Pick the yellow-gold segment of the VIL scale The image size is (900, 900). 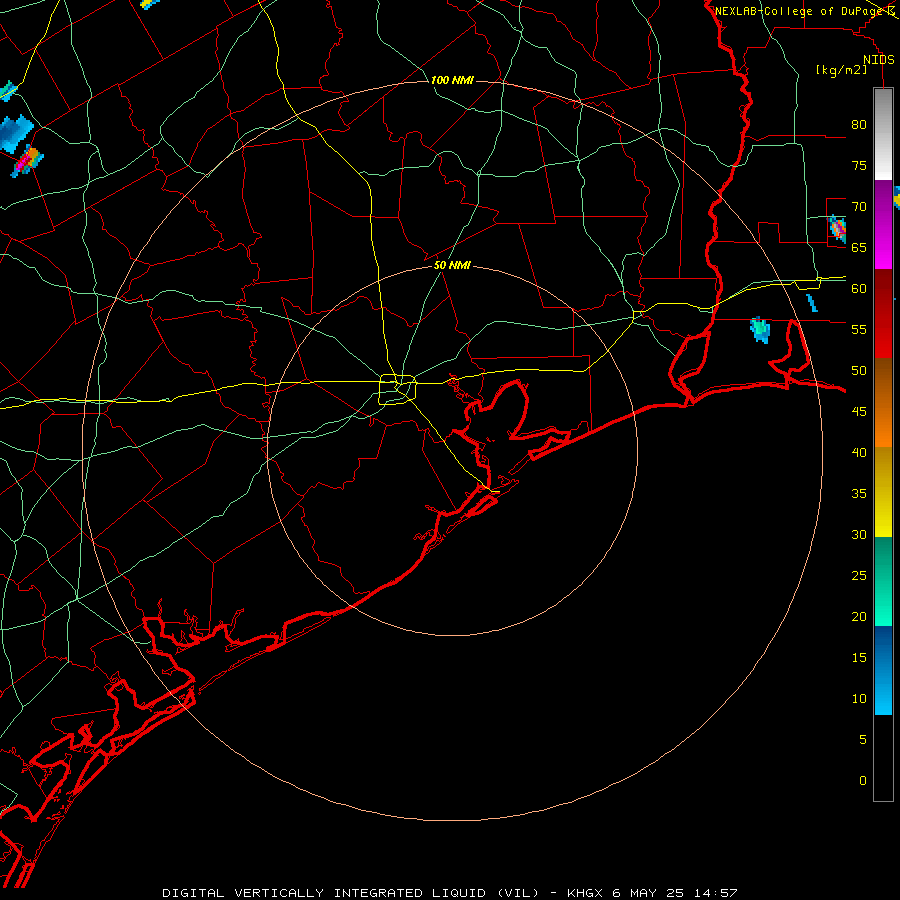883,492
